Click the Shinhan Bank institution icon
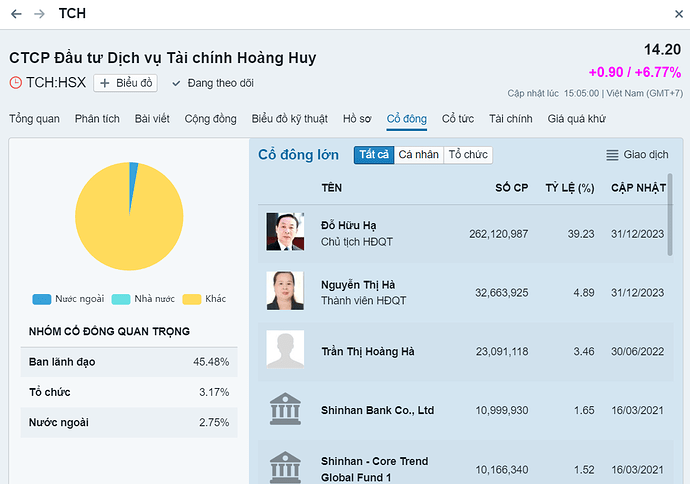Viewport: 690px width, 484px height. (285, 410)
